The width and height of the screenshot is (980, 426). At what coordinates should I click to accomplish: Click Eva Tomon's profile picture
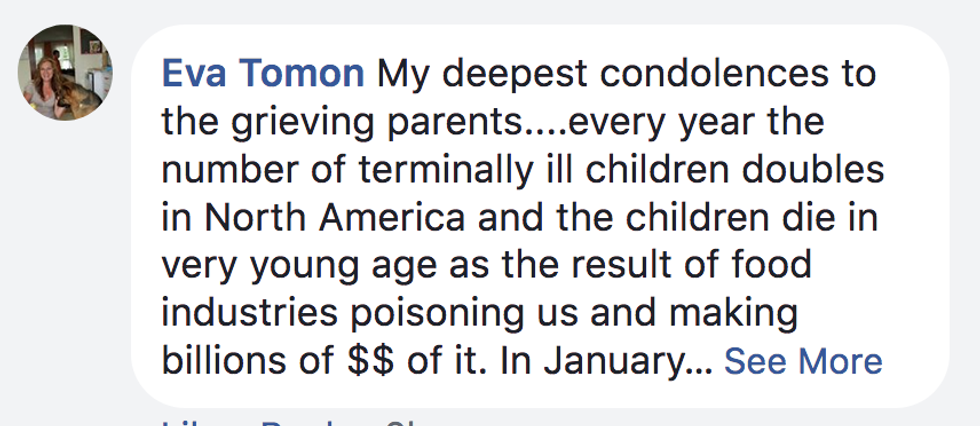click(66, 73)
